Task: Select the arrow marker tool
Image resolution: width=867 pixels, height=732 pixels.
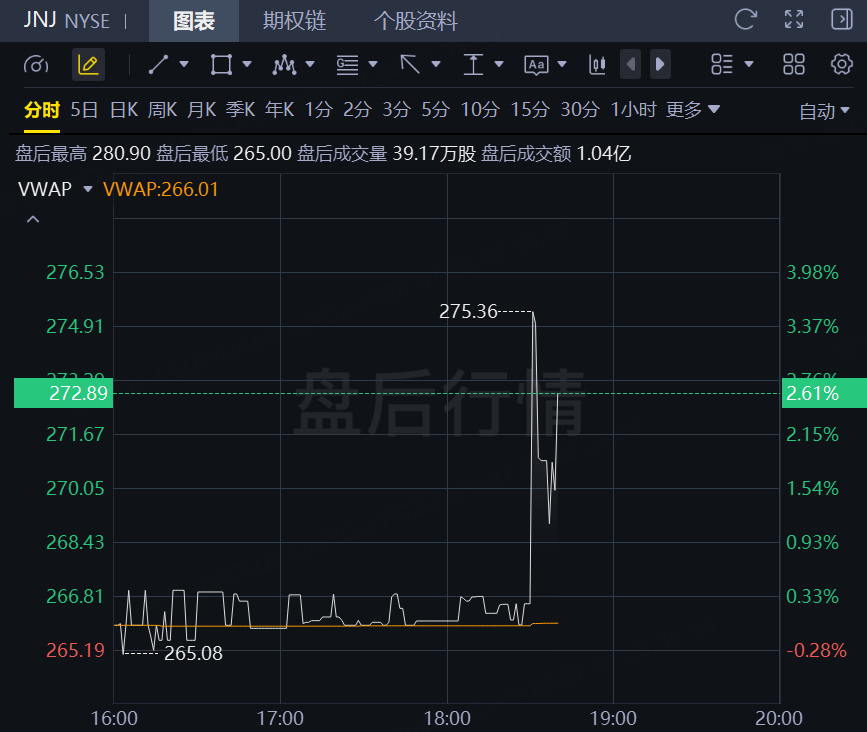Action: point(410,65)
